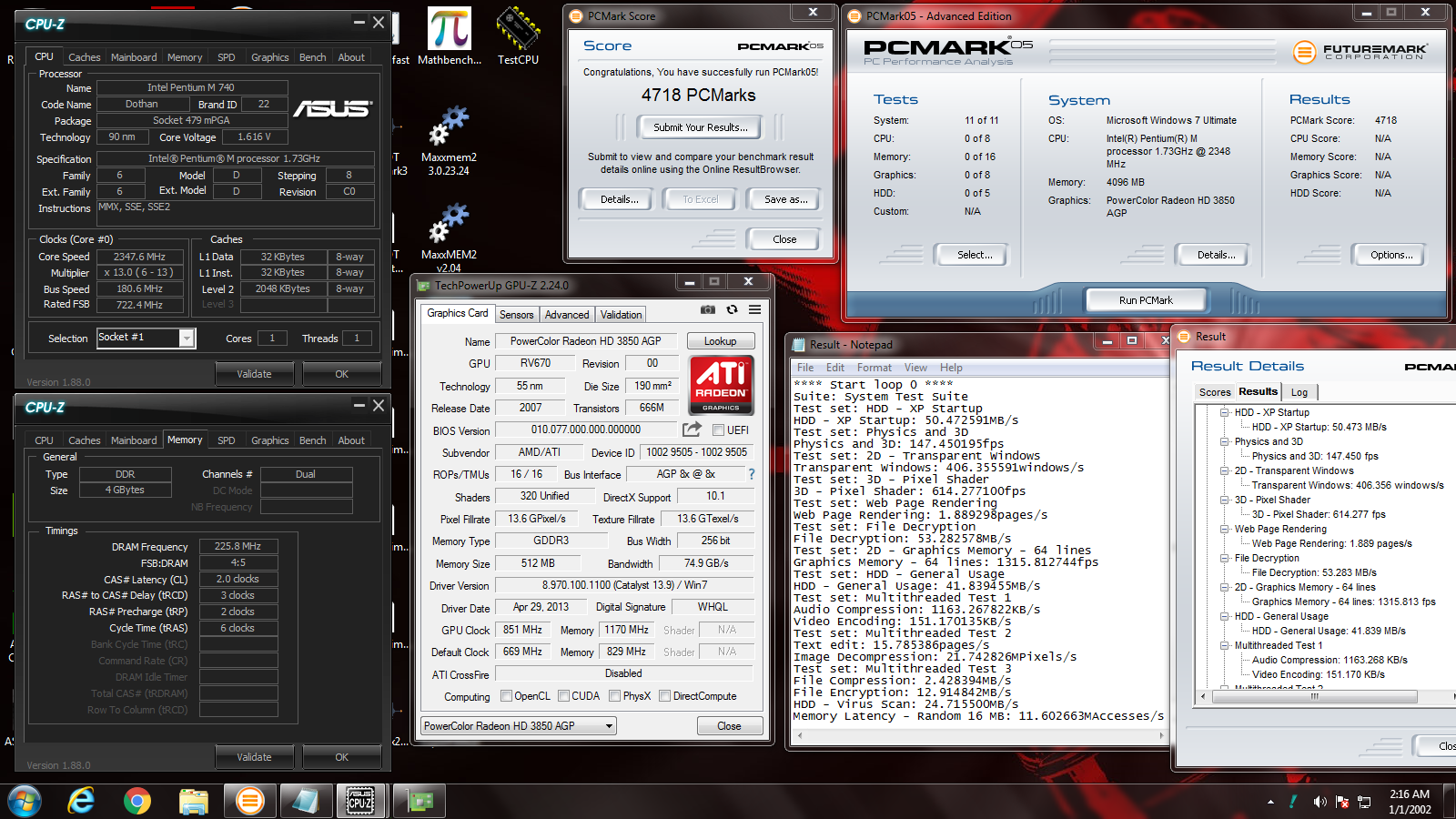1456x819 pixels.
Task: Toggle the UEFI checkbox in GPU-Z
Action: [718, 430]
